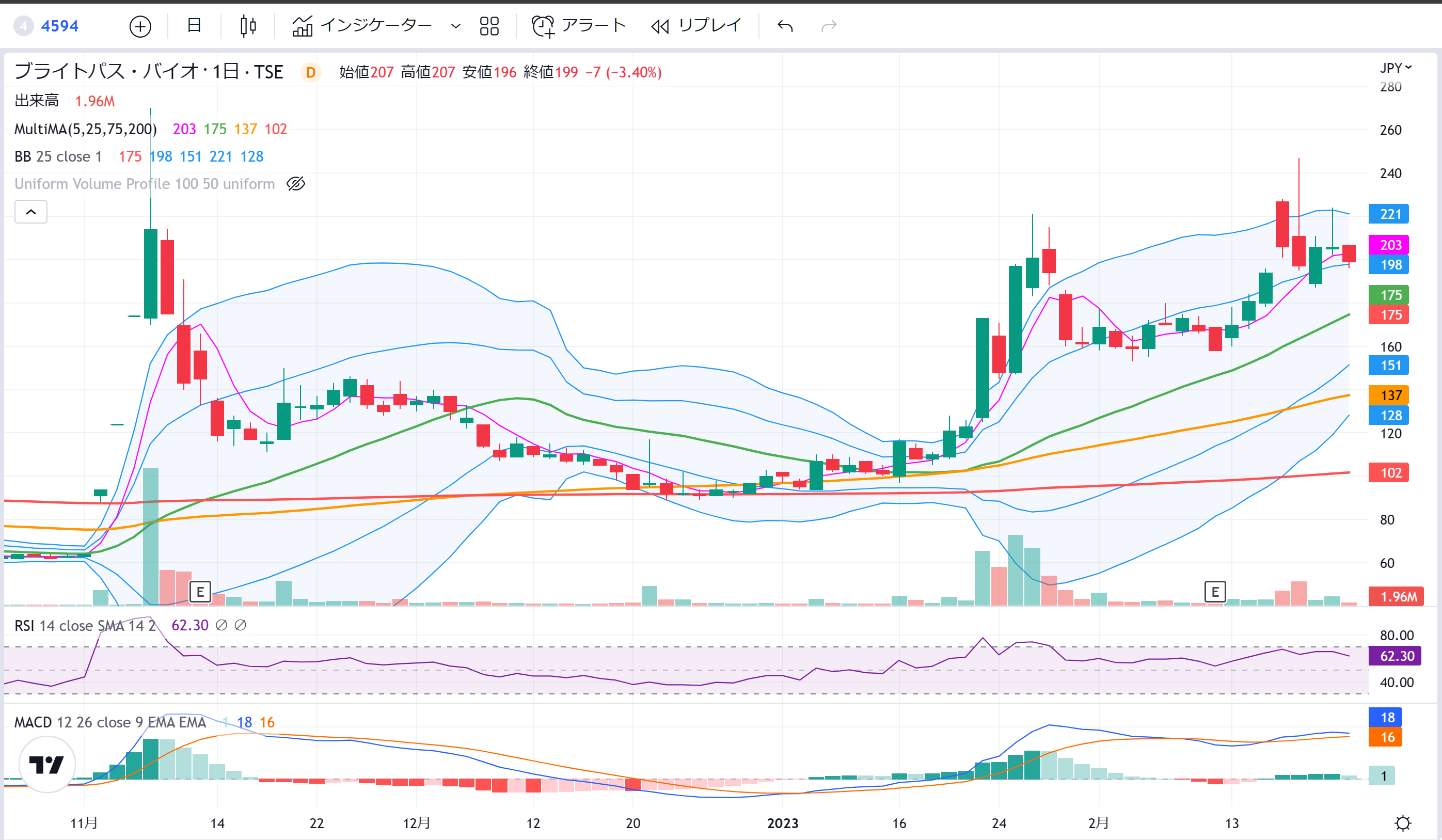Open the indicator templates grid icon
The image size is (1442, 840).
489,26
